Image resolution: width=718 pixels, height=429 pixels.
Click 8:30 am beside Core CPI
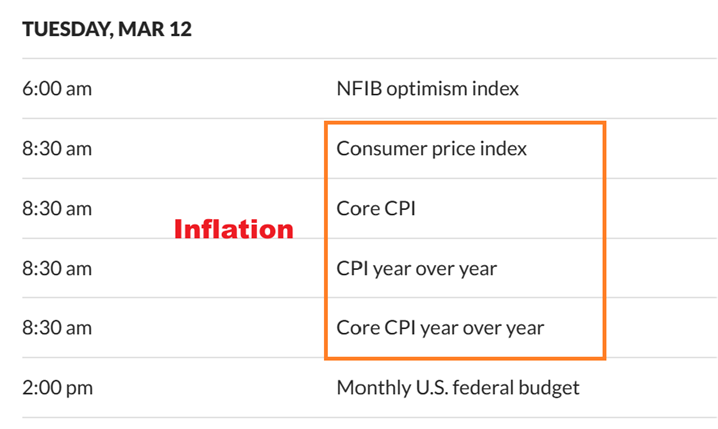[x=57, y=209]
